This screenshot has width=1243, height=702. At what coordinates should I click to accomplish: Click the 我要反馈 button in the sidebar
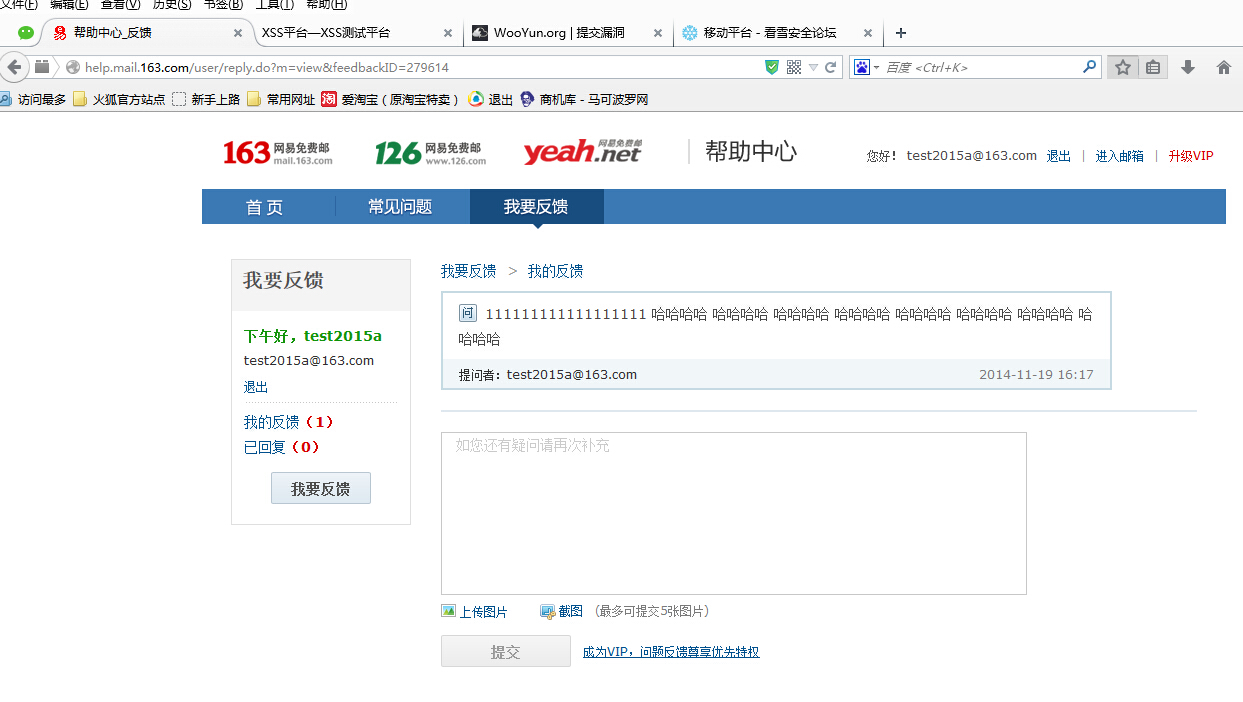(321, 488)
